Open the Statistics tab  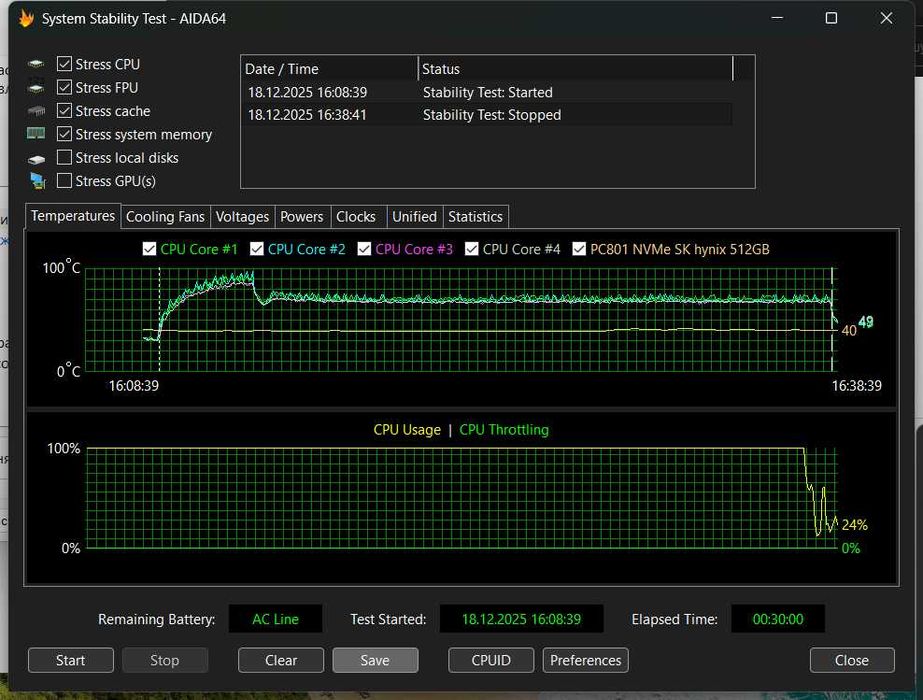(x=476, y=217)
